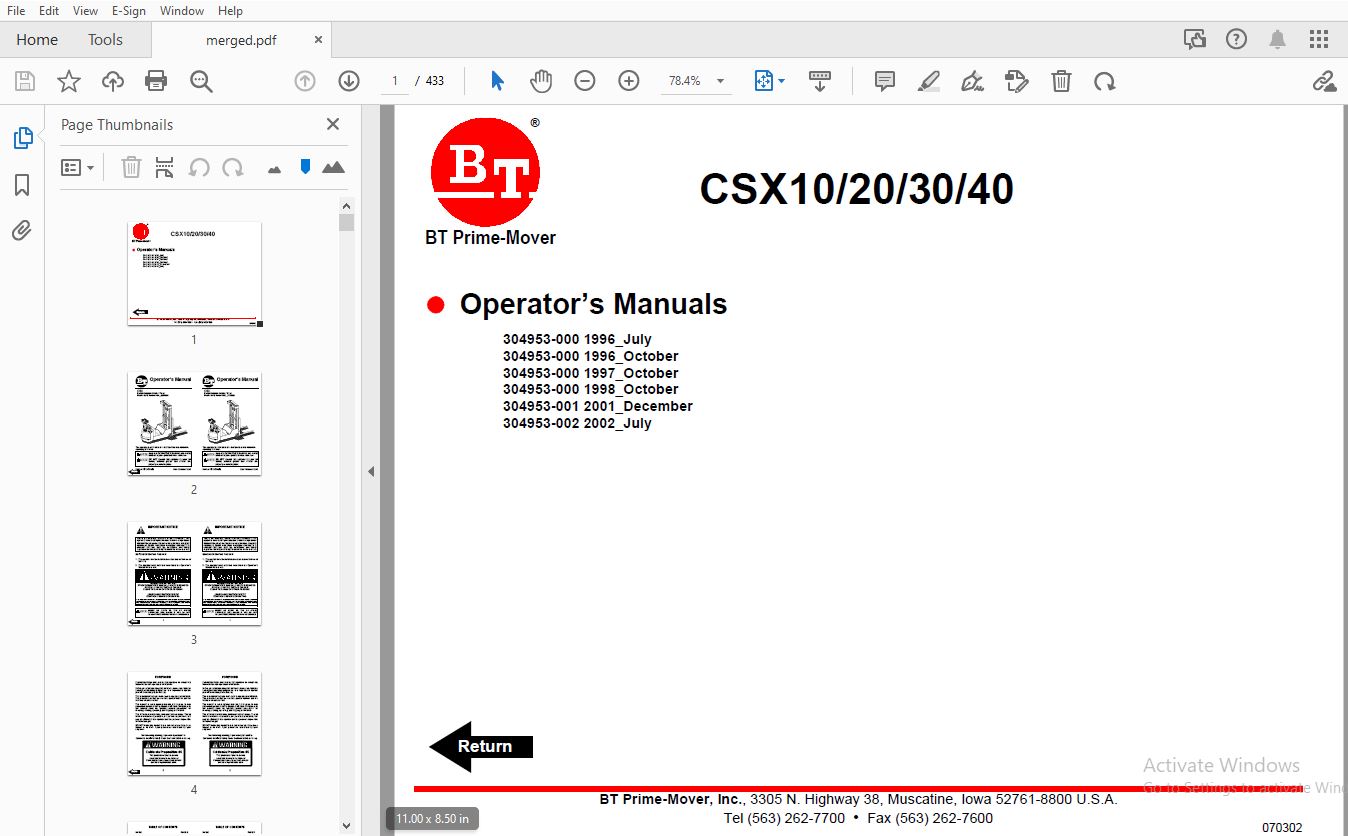Rotate thumbnails counterclockwise
Image resolution: width=1348 pixels, height=836 pixels.
click(199, 167)
